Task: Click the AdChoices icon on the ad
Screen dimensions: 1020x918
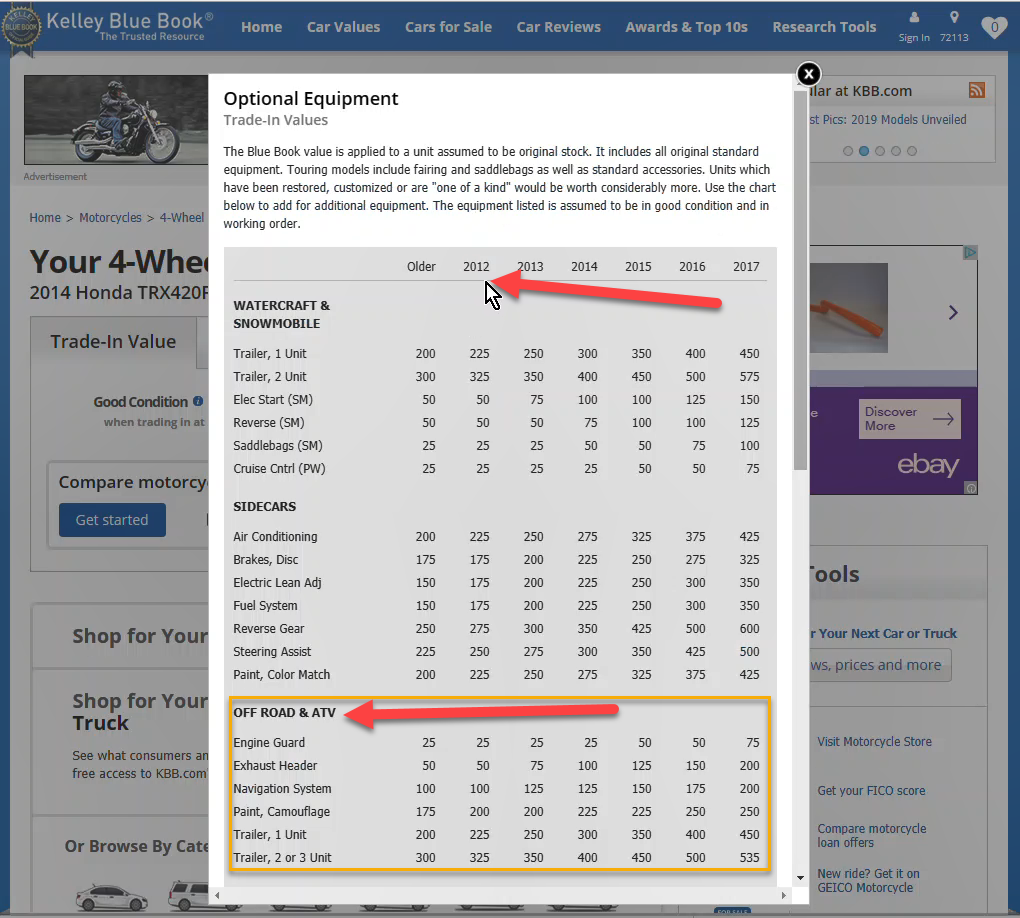Action: click(x=970, y=252)
